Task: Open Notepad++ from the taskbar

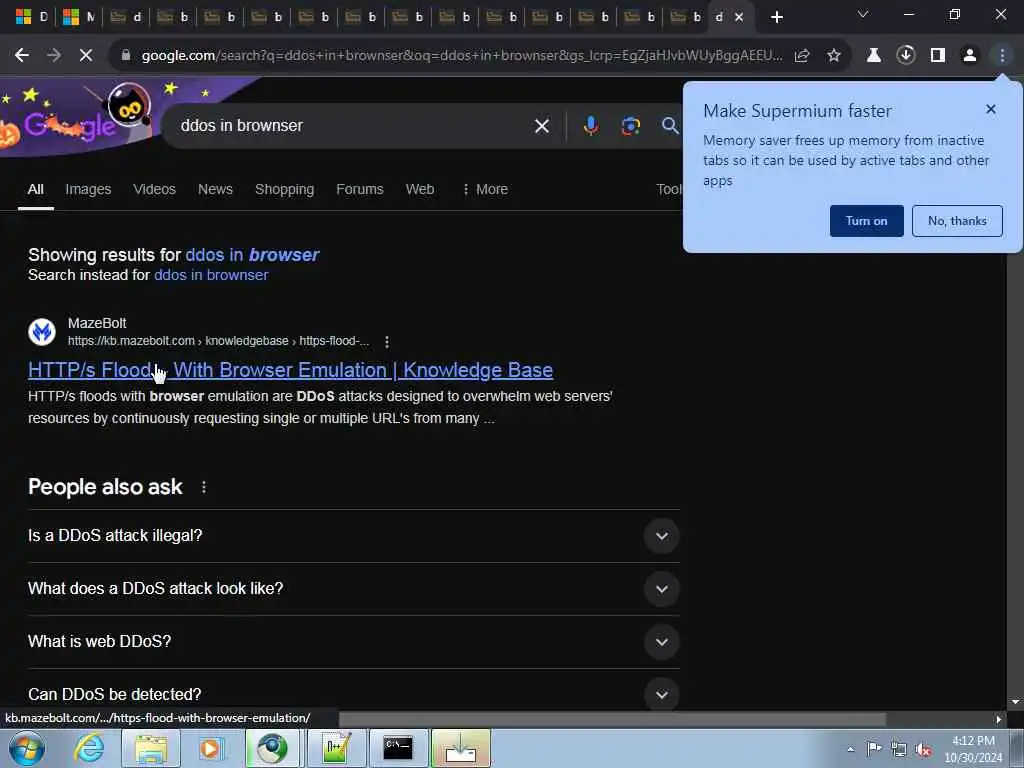Action: click(336, 748)
